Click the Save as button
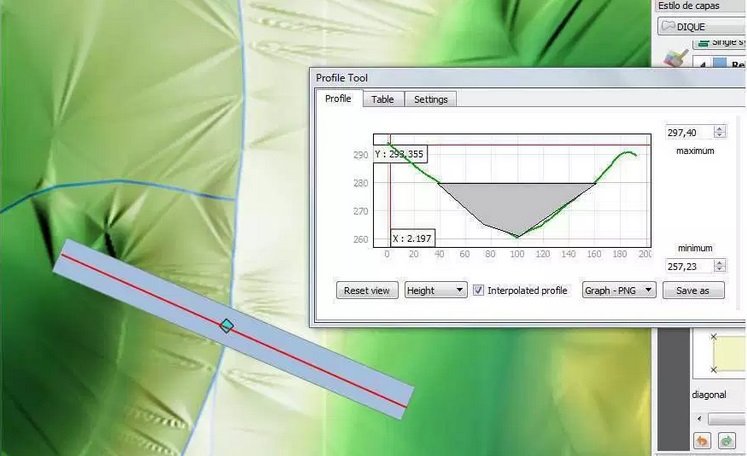 coord(692,290)
